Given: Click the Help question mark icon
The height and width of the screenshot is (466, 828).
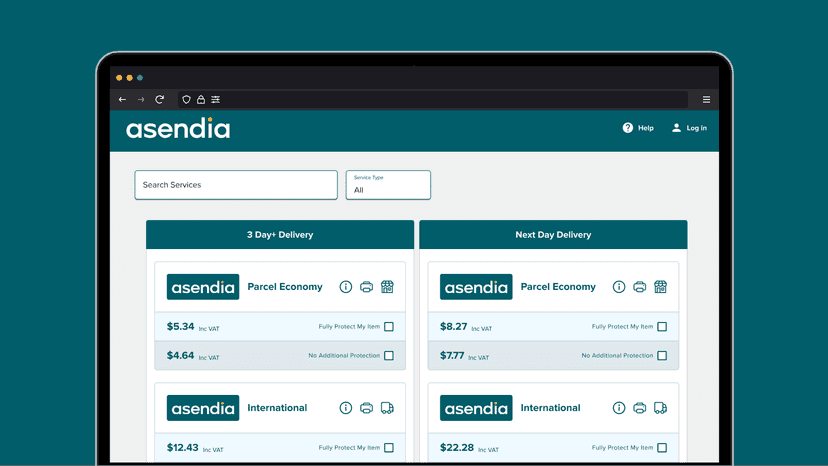Looking at the screenshot, I should pyautogui.click(x=627, y=128).
